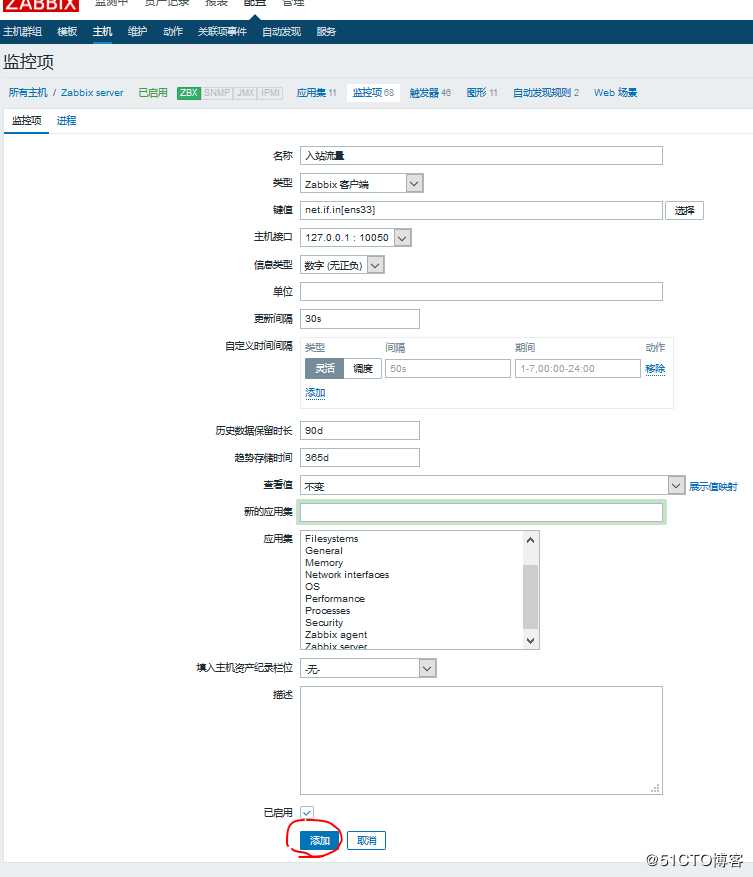Click the 描述 text area

pyautogui.click(x=481, y=741)
